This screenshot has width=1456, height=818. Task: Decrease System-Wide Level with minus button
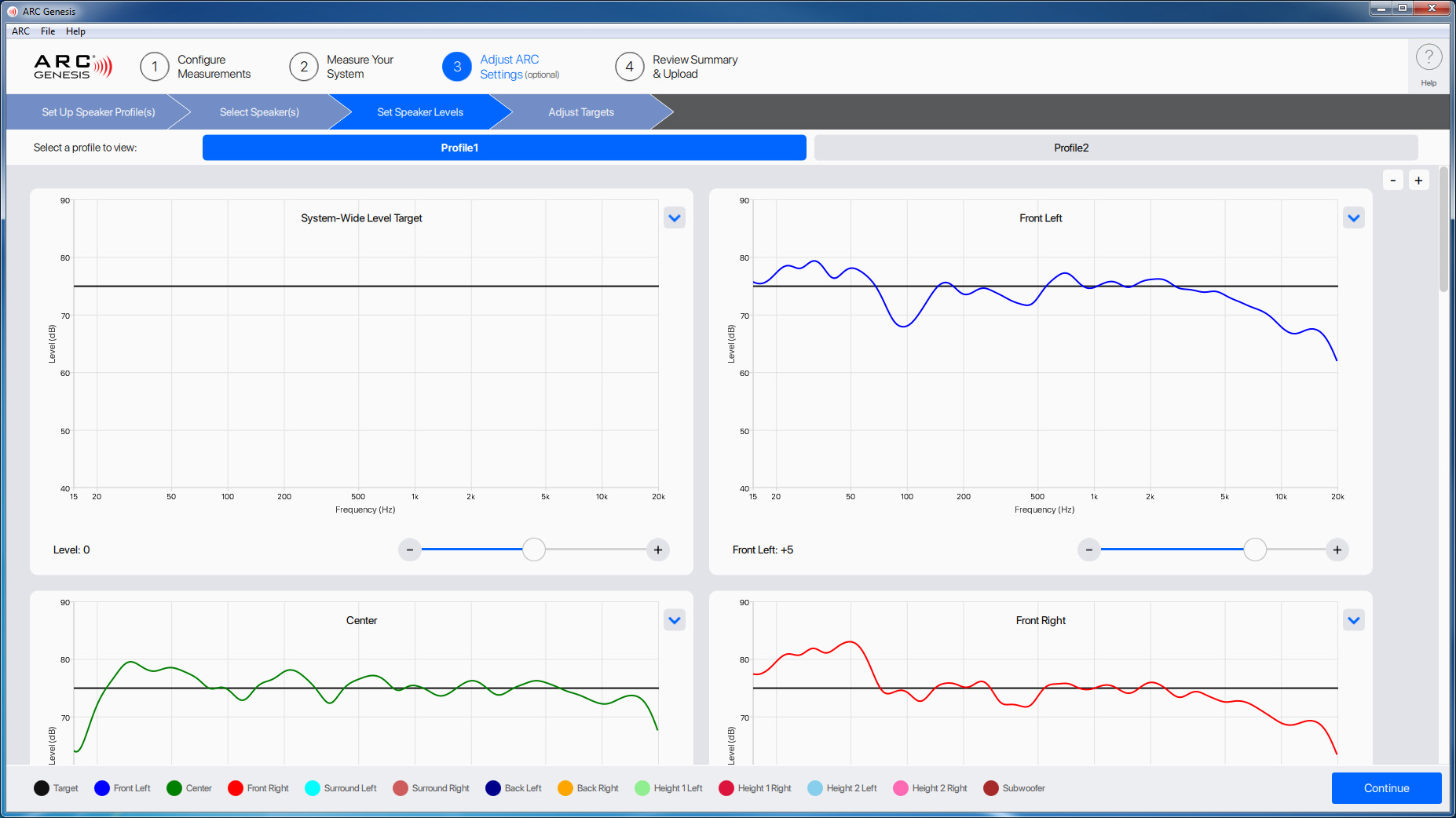[410, 550]
